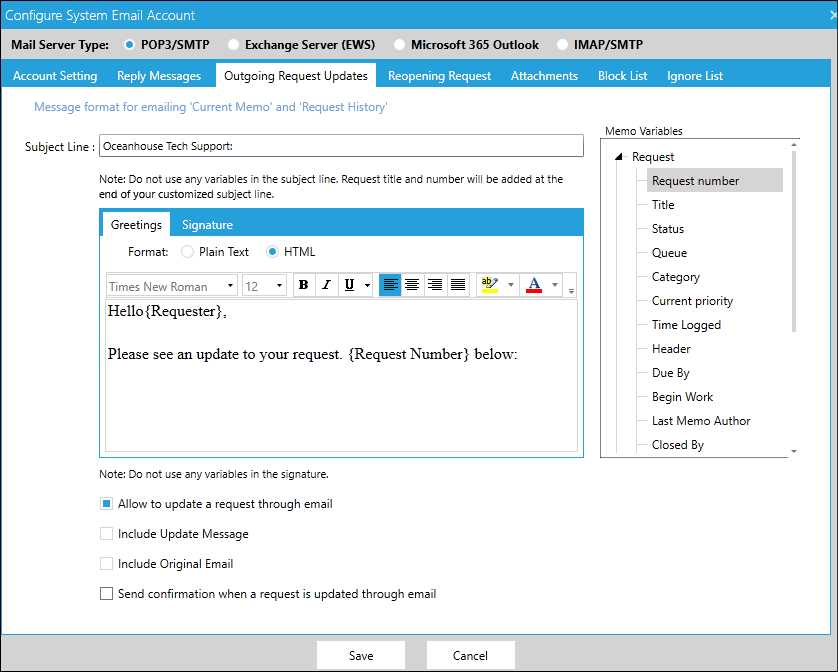
Task: Center align text in greeting editor
Action: pos(412,285)
